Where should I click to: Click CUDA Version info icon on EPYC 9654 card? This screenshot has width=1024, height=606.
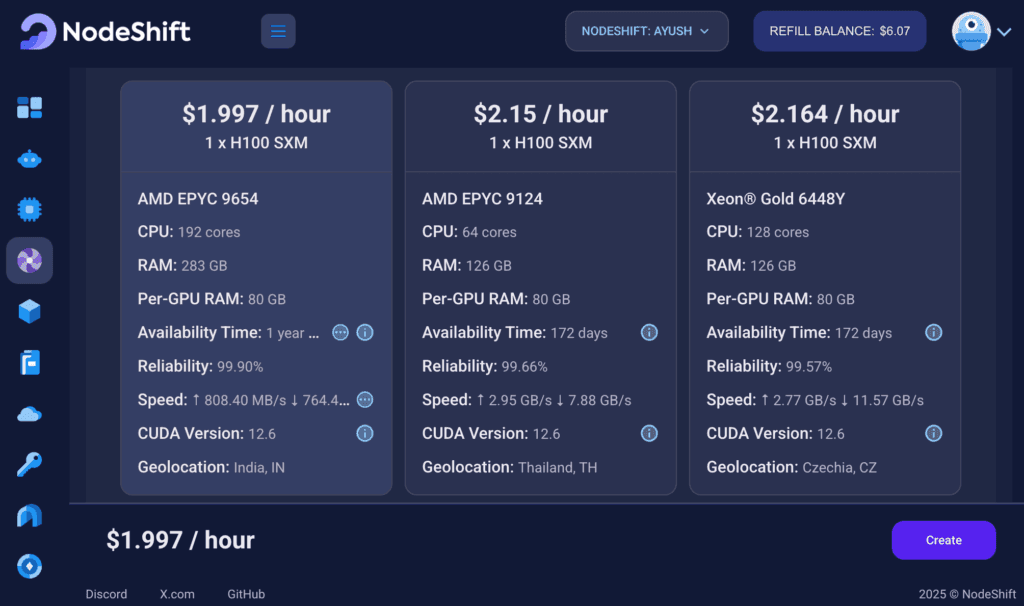(365, 433)
